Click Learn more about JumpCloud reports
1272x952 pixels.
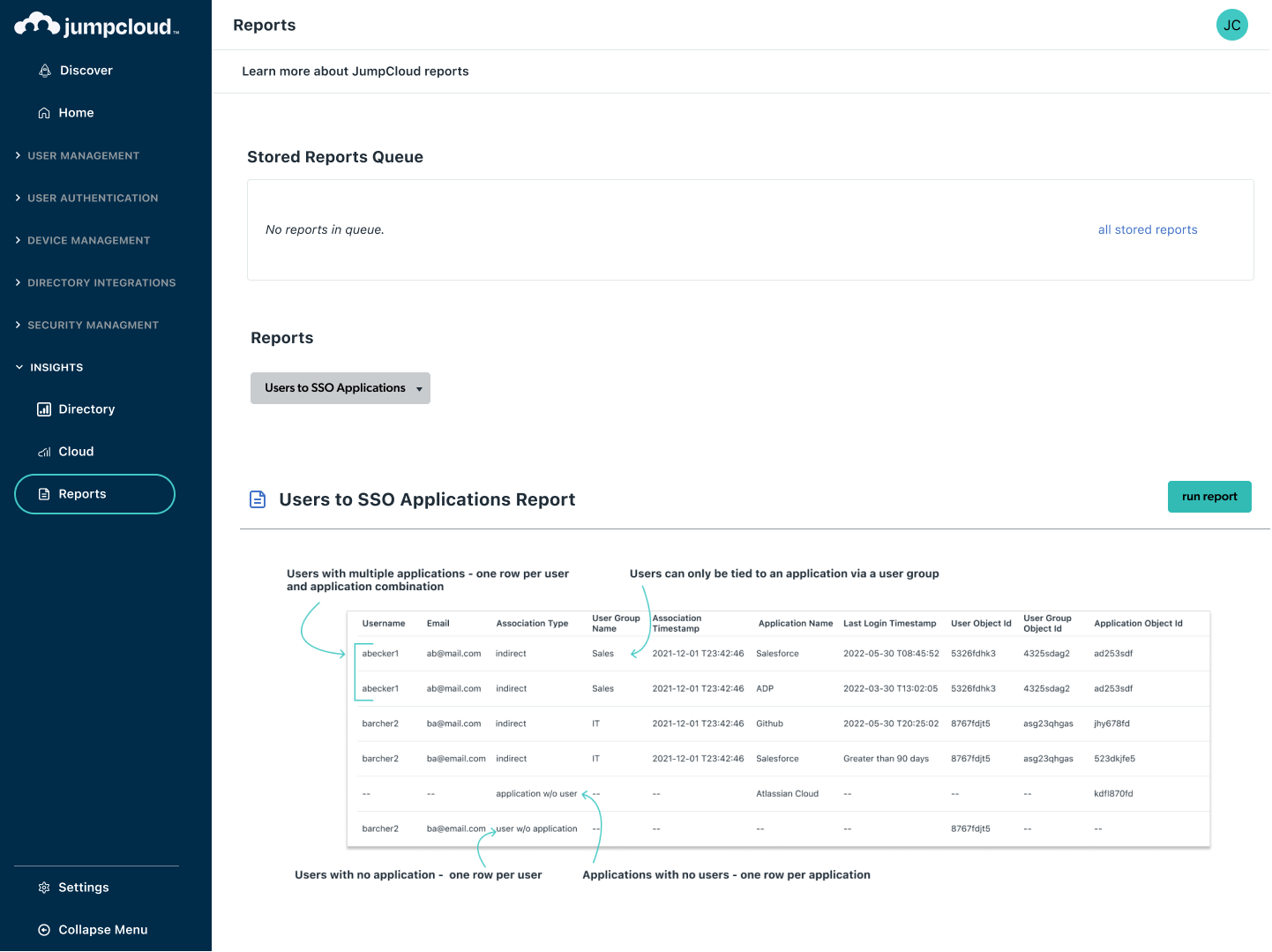pos(355,71)
